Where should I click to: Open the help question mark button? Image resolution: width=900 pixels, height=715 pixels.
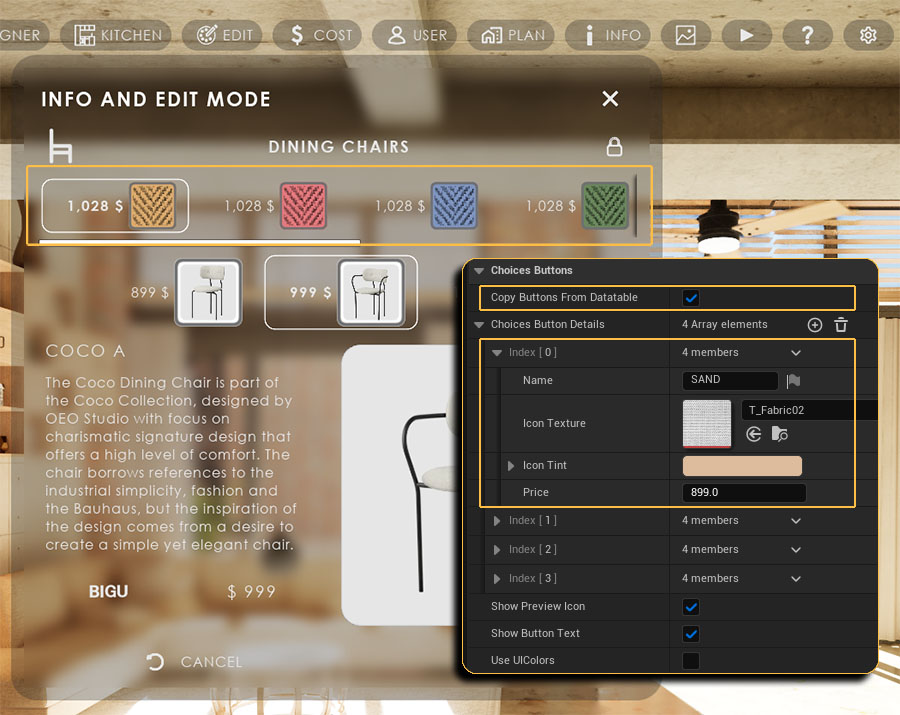807,35
